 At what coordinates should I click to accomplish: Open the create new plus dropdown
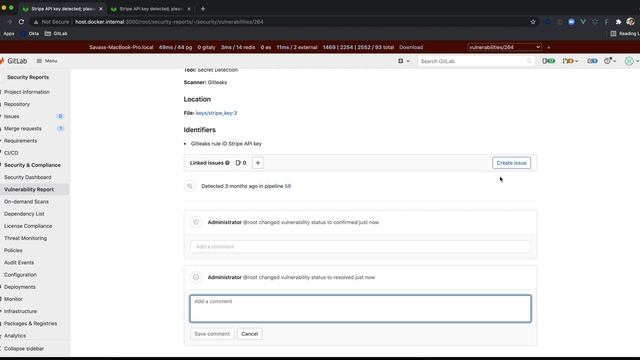point(403,61)
